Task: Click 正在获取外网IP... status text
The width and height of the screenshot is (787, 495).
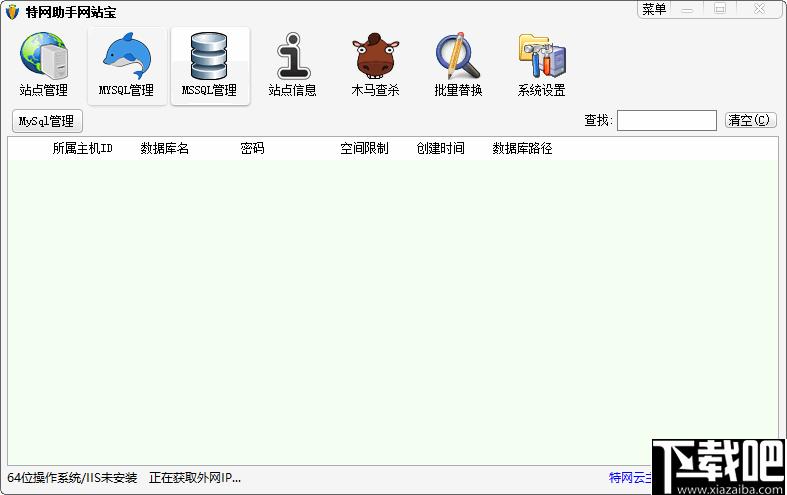Action: (x=195, y=477)
